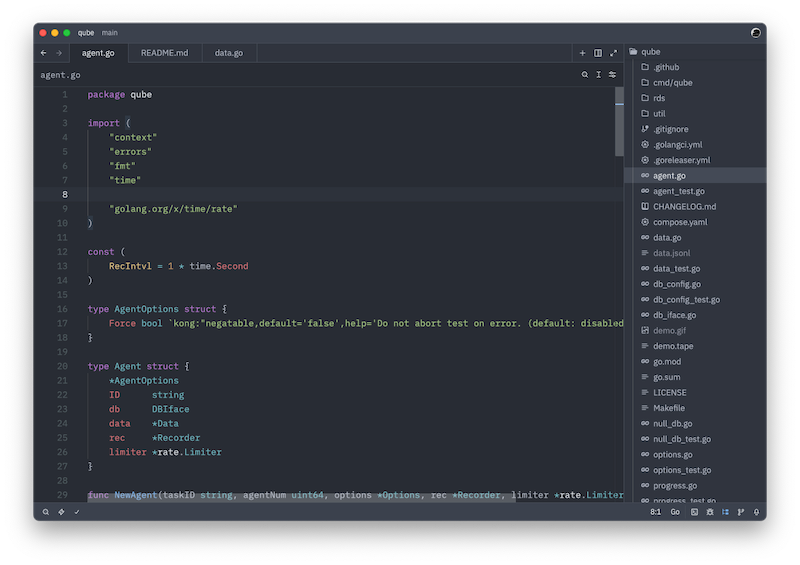800x565 pixels.
Task: Open db_iface.go file
Action: tap(695, 315)
